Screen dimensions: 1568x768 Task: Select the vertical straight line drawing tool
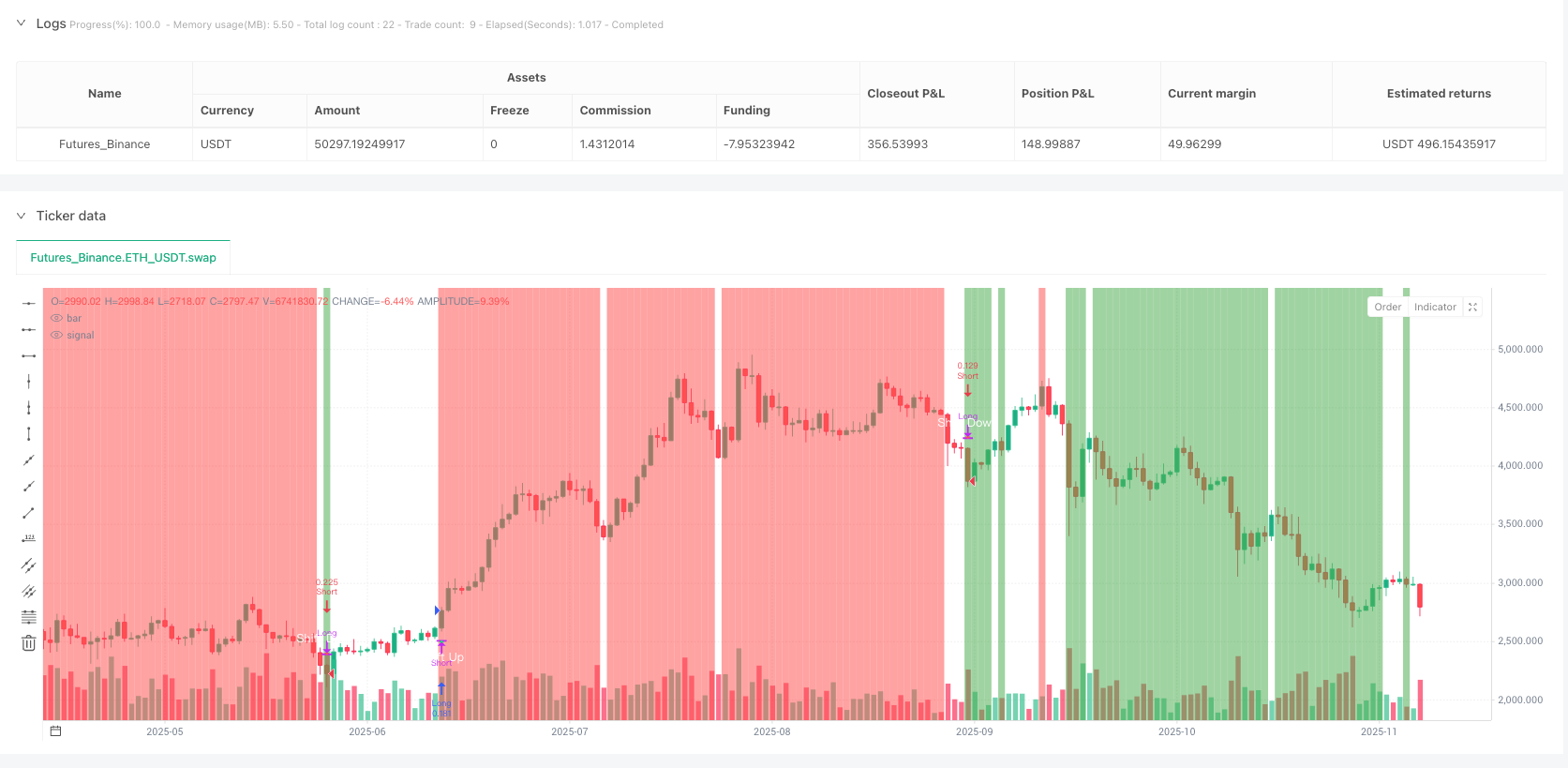[29, 382]
